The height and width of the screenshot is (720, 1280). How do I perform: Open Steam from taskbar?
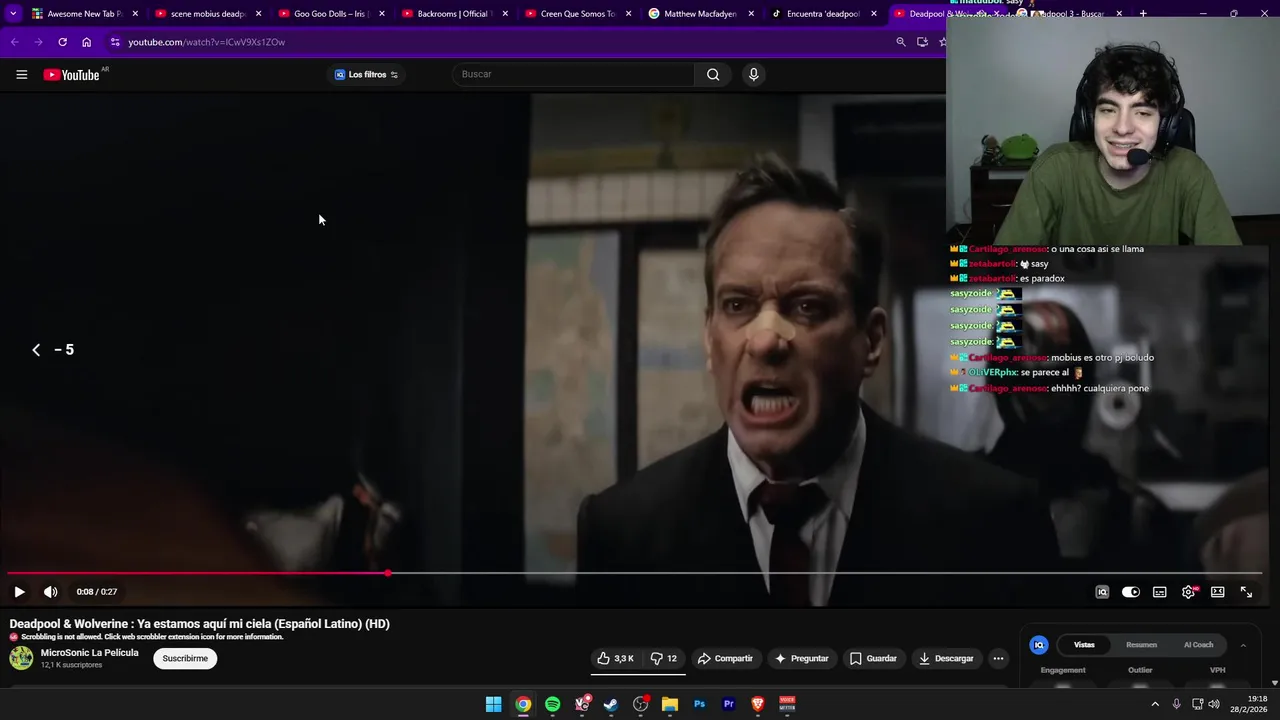611,704
